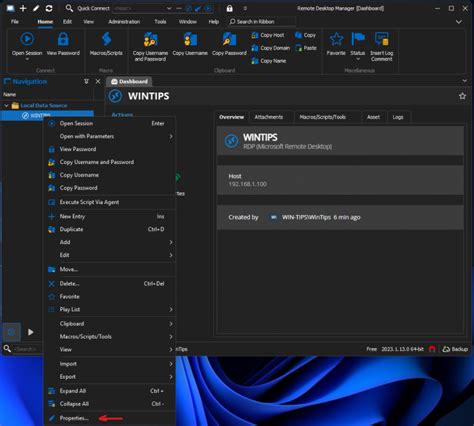The height and width of the screenshot is (426, 474).
Task: Click the Paste button in ribbon
Action: (306, 48)
